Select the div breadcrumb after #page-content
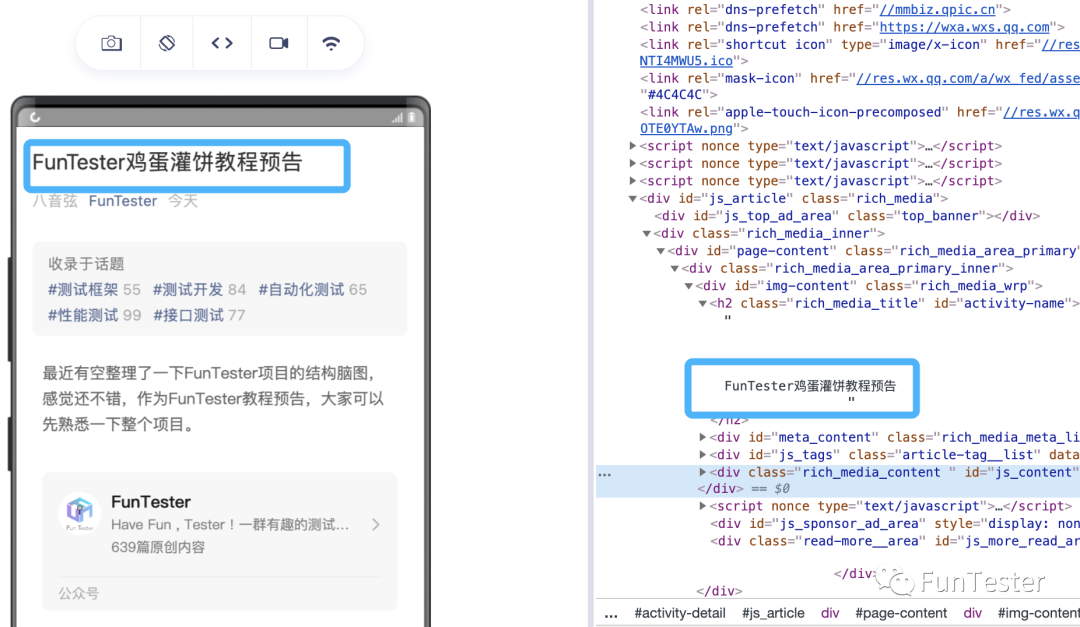This screenshot has height=627, width=1080. [973, 613]
